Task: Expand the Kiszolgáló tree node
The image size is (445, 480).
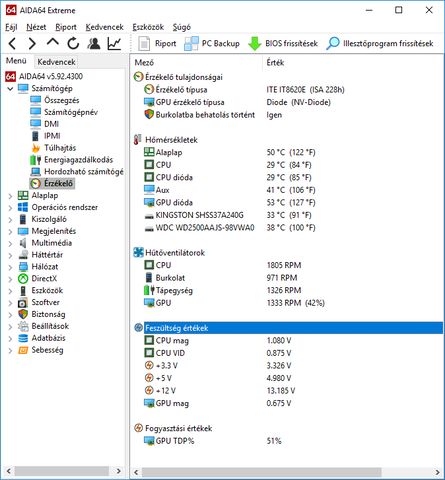Action: tap(10, 220)
